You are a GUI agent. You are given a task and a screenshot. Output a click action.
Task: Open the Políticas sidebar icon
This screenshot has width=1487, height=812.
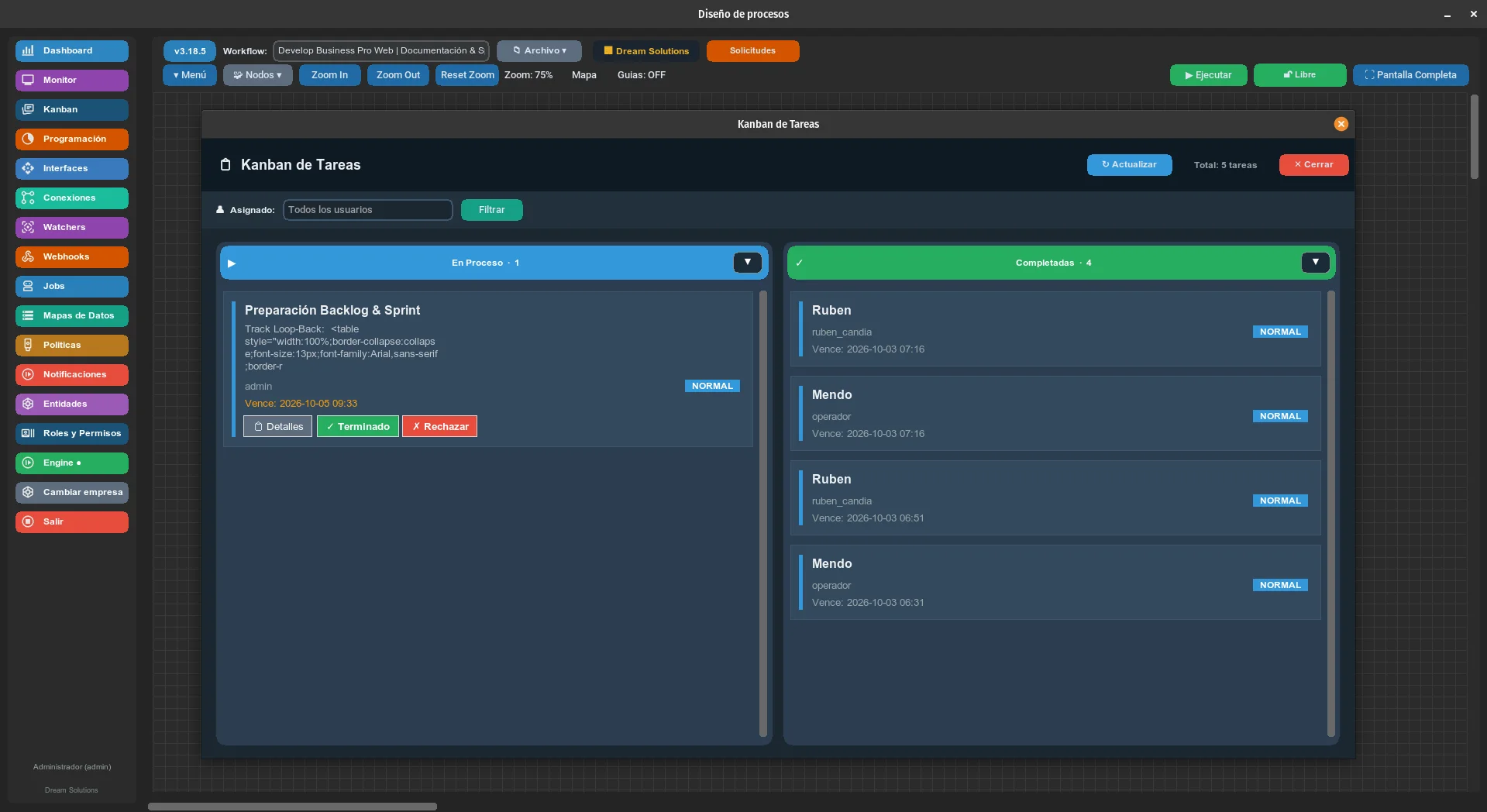(x=28, y=345)
